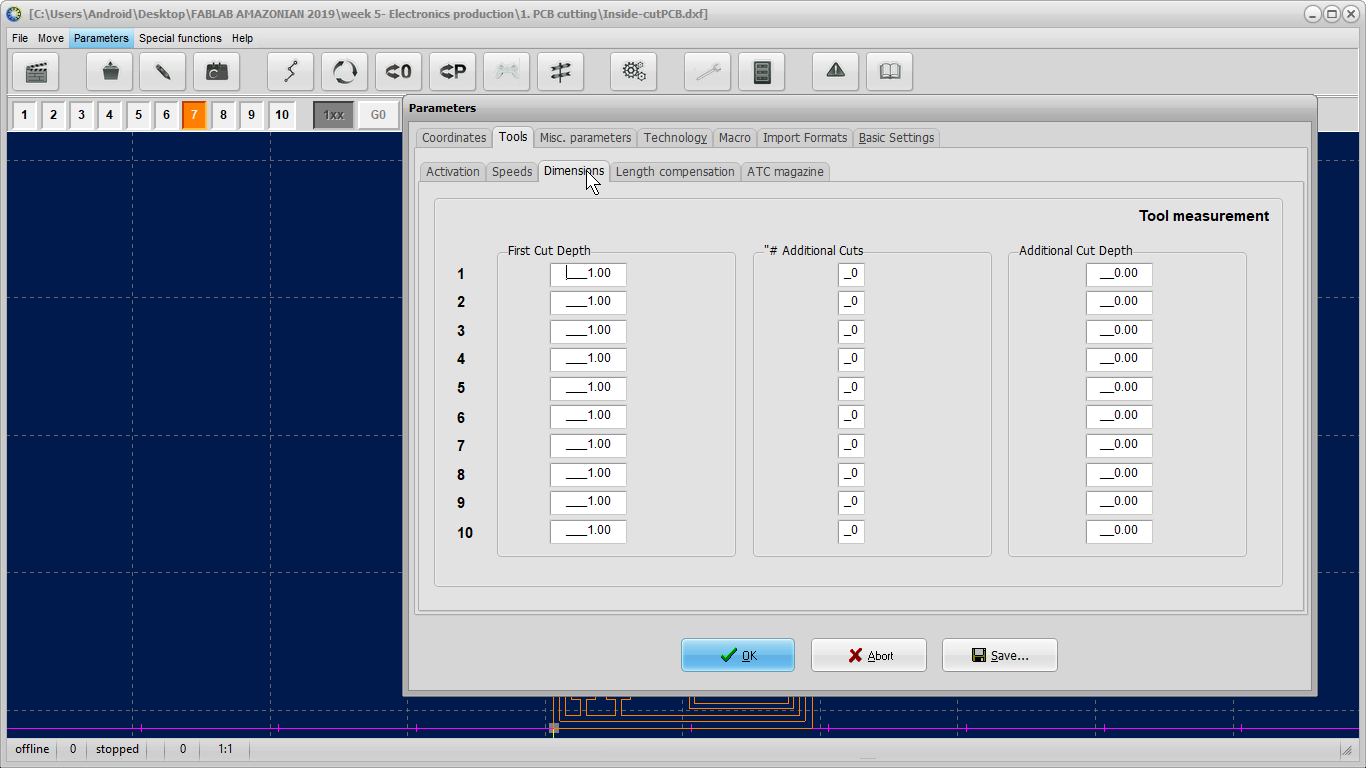Image resolution: width=1366 pixels, height=768 pixels.
Task: Select tool number 10 button
Action: [x=282, y=115]
